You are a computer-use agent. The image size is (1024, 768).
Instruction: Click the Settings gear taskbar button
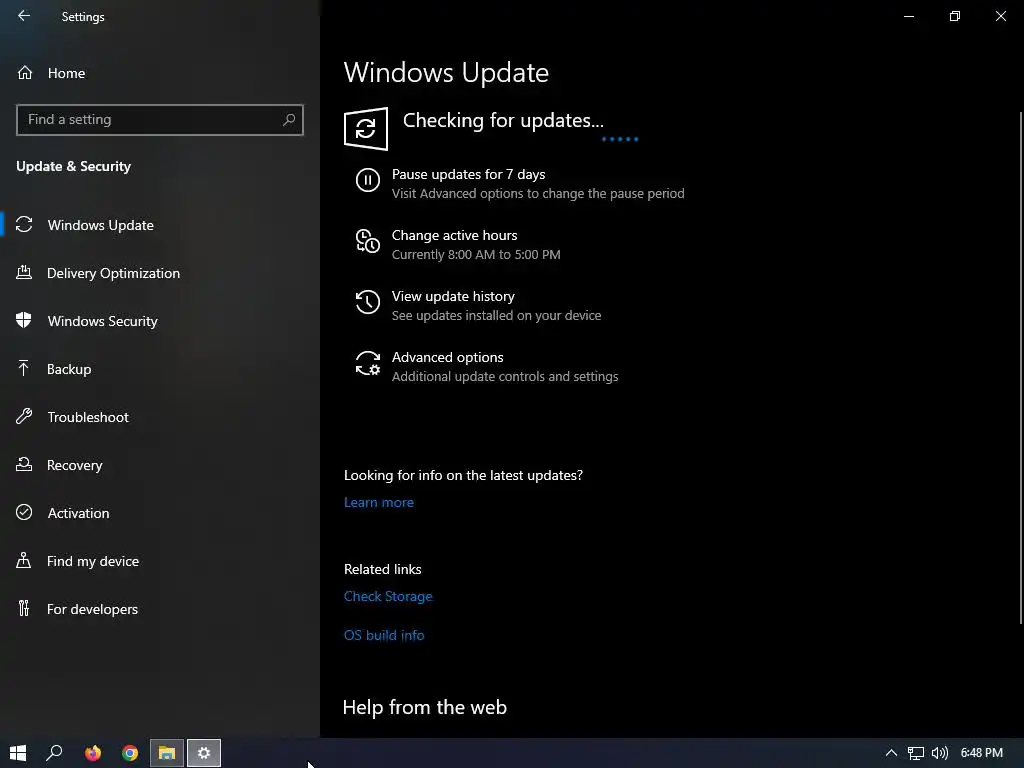[204, 753]
